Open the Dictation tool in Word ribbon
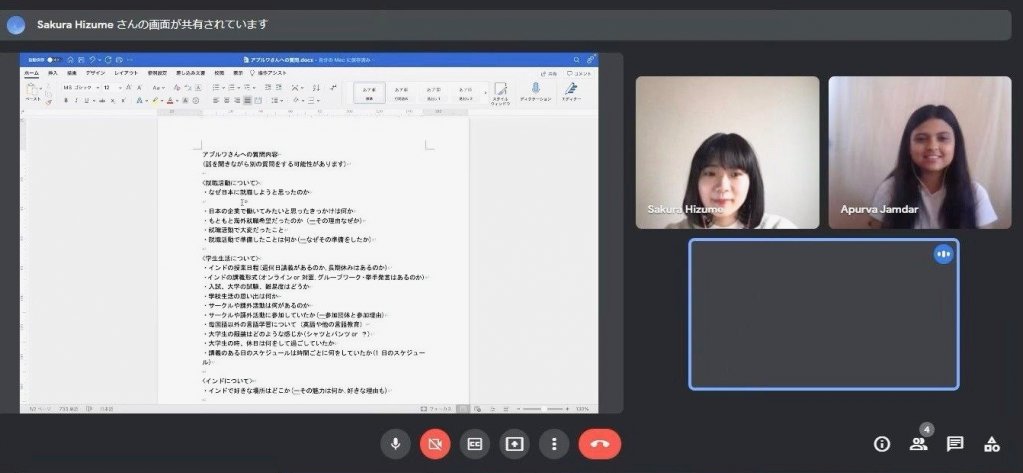1023x473 pixels. [x=535, y=92]
